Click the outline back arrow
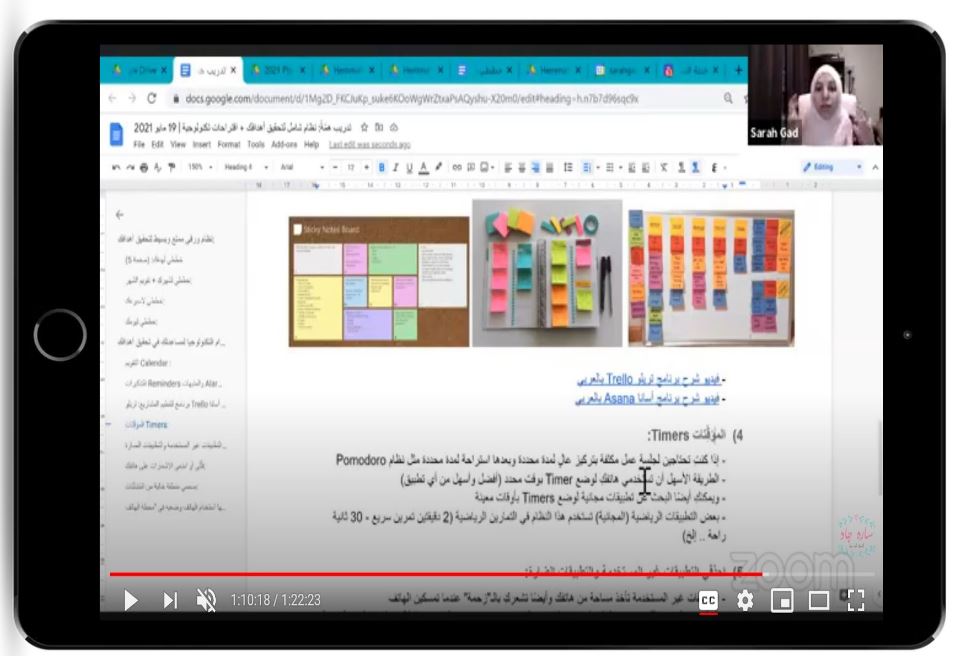The height and width of the screenshot is (656, 954). 120,214
